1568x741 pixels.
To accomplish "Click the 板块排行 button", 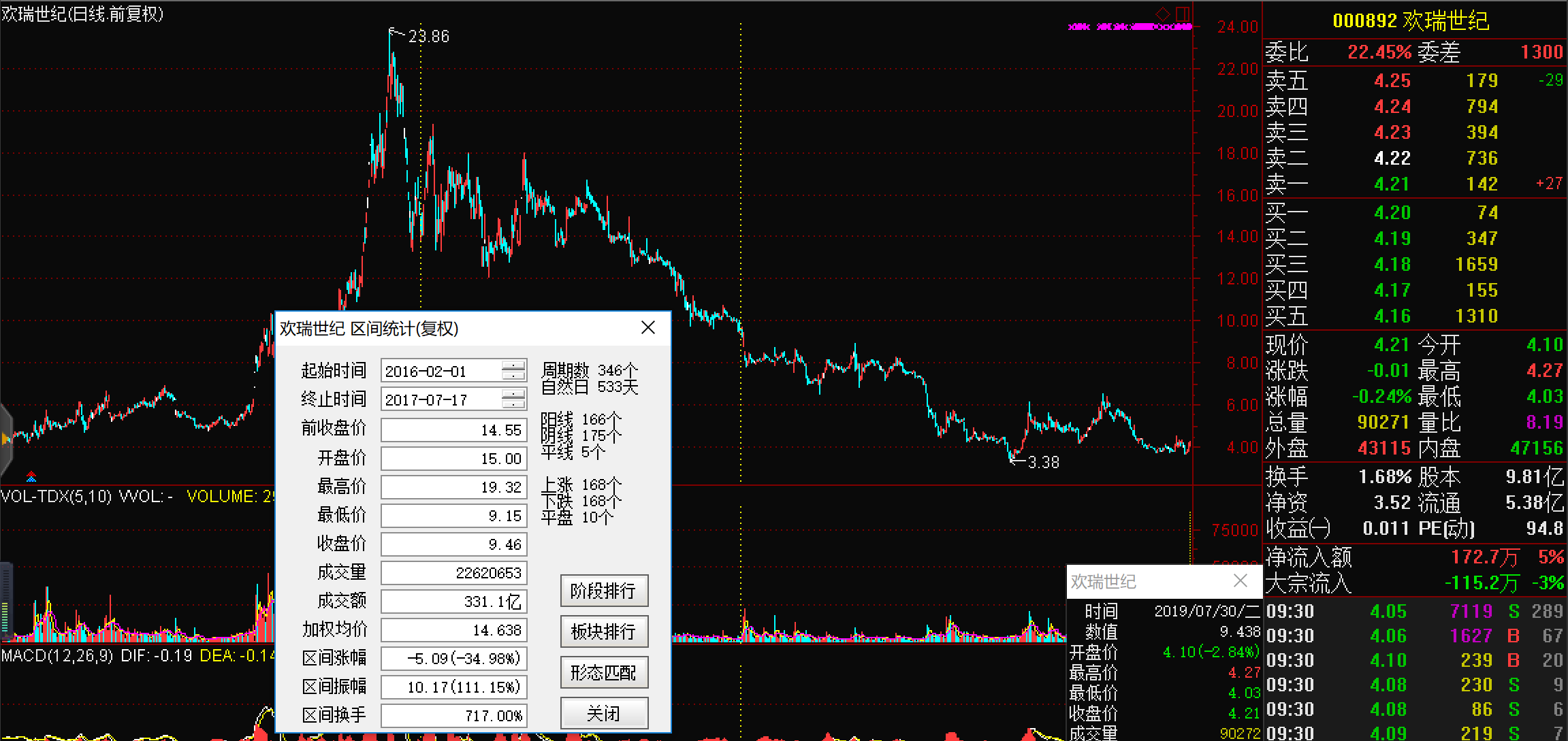I will click(x=604, y=631).
